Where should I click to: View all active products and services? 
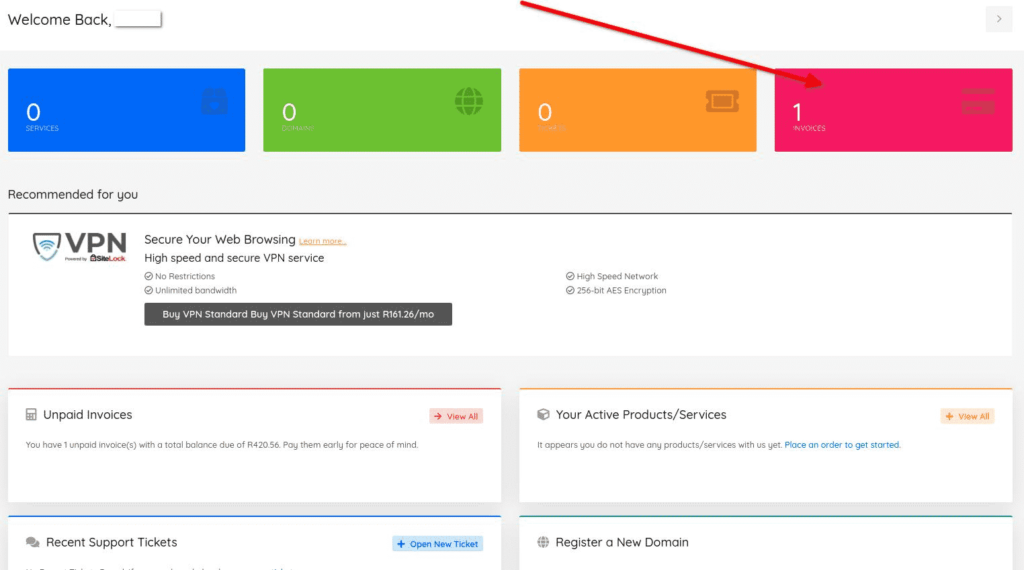[x=967, y=416]
